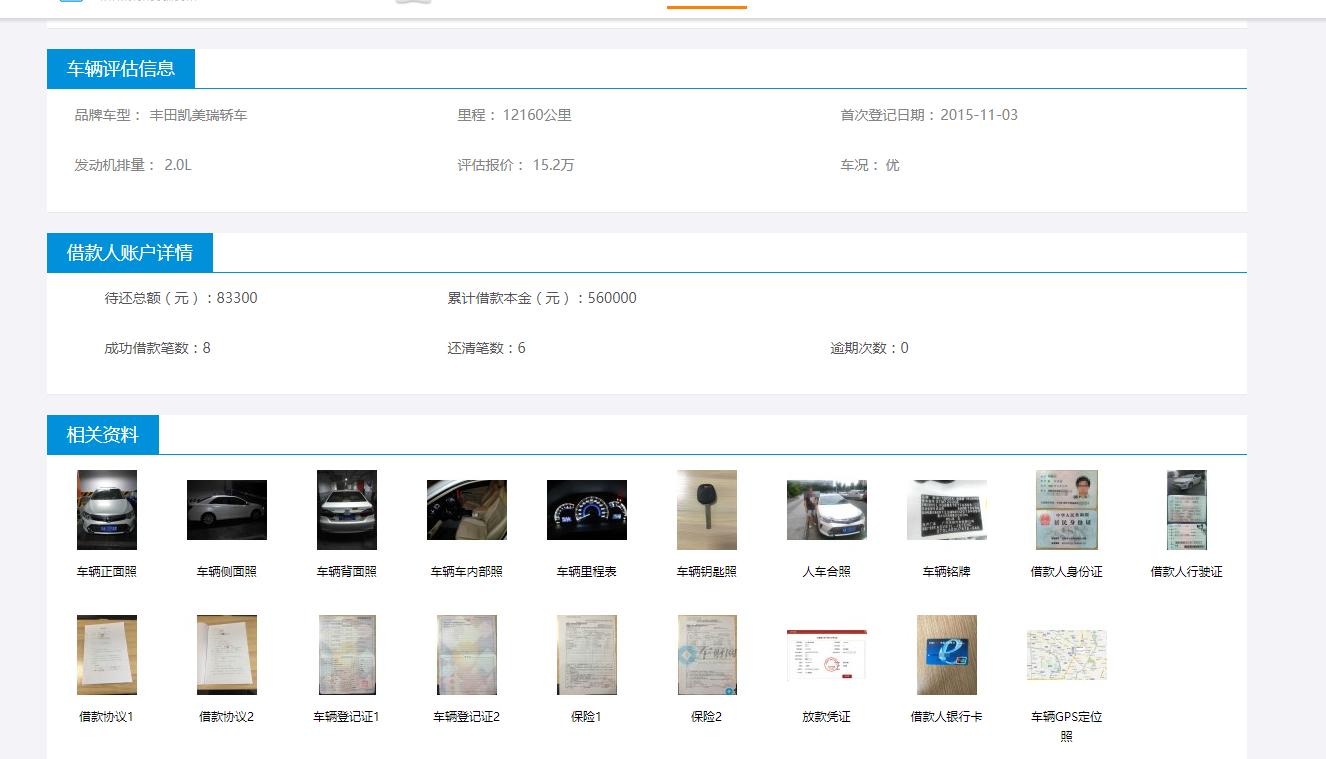1326x759 pixels.
Task: View the 车辆登记证2 registration image
Action: pyautogui.click(x=466, y=655)
